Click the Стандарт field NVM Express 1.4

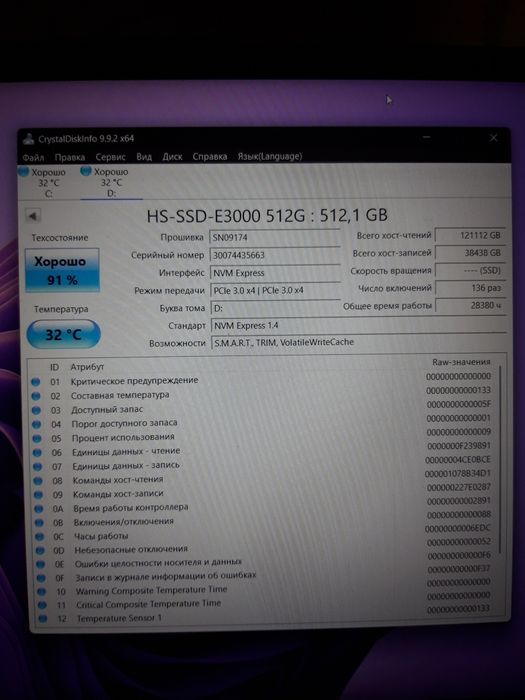click(358, 325)
